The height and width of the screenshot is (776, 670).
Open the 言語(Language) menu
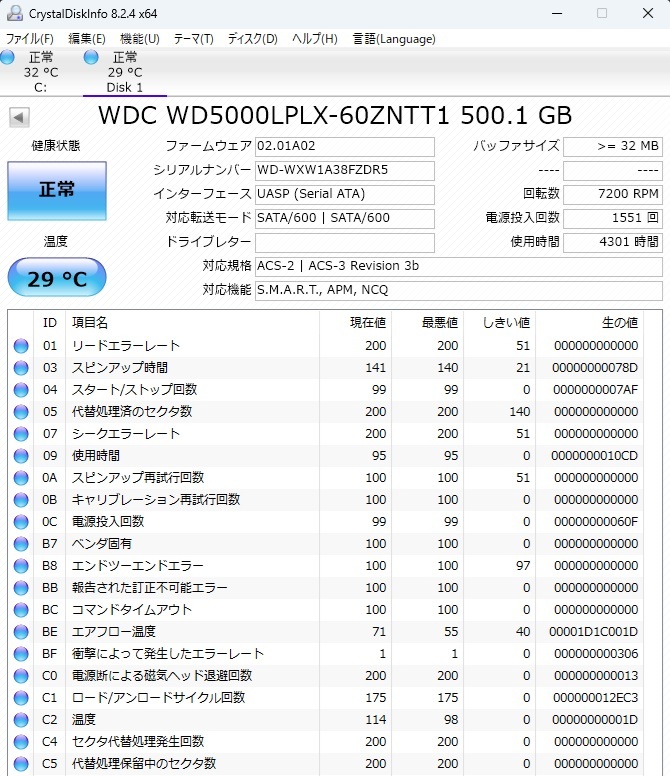[x=394, y=39]
